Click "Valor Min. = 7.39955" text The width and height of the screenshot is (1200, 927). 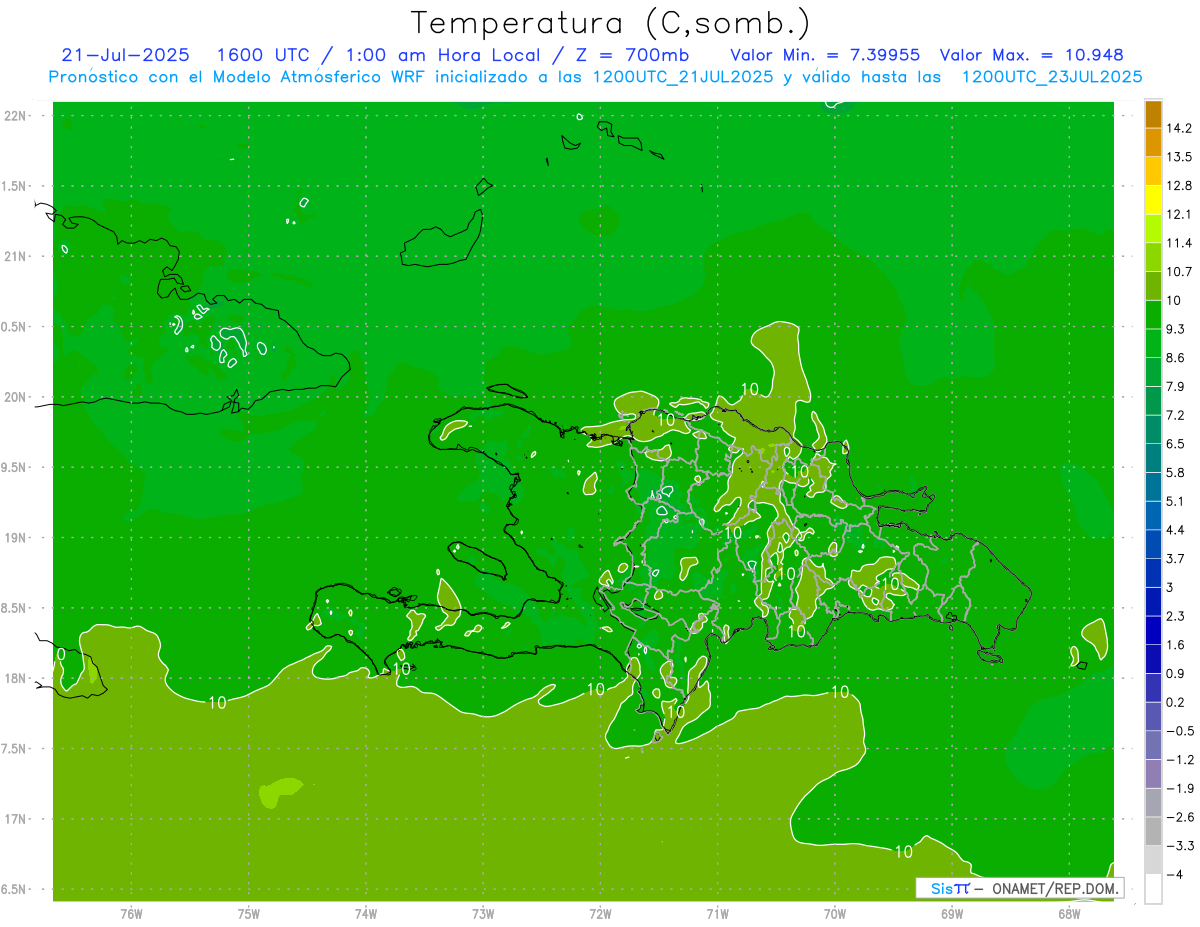pos(824,55)
